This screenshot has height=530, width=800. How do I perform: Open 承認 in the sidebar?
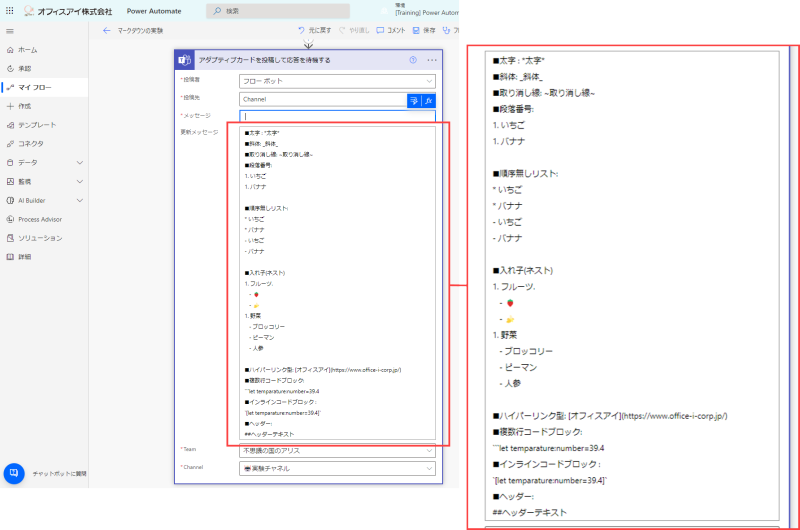point(24,68)
